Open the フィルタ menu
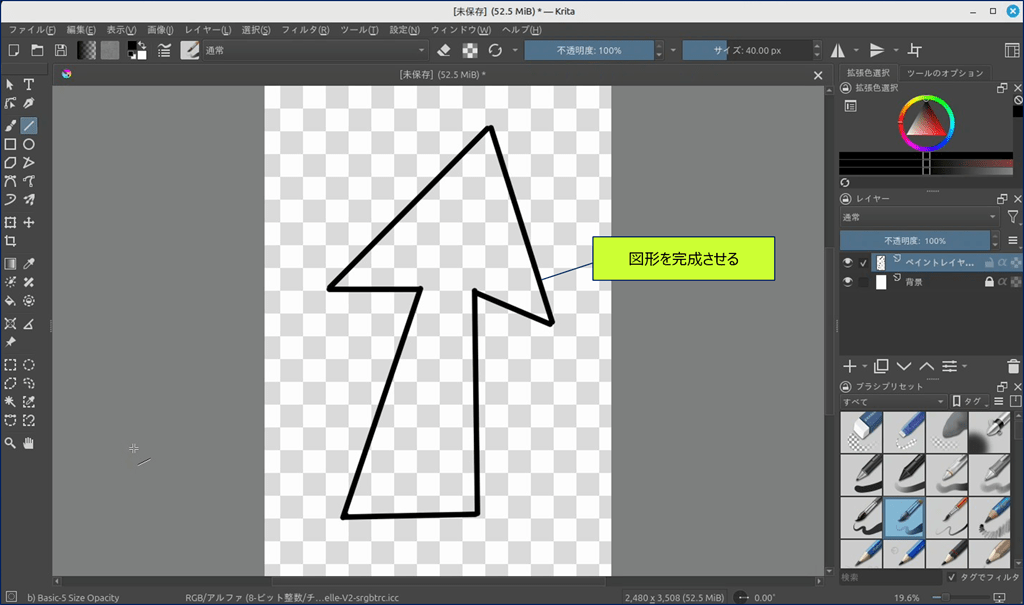This screenshot has width=1024, height=605. click(305, 30)
